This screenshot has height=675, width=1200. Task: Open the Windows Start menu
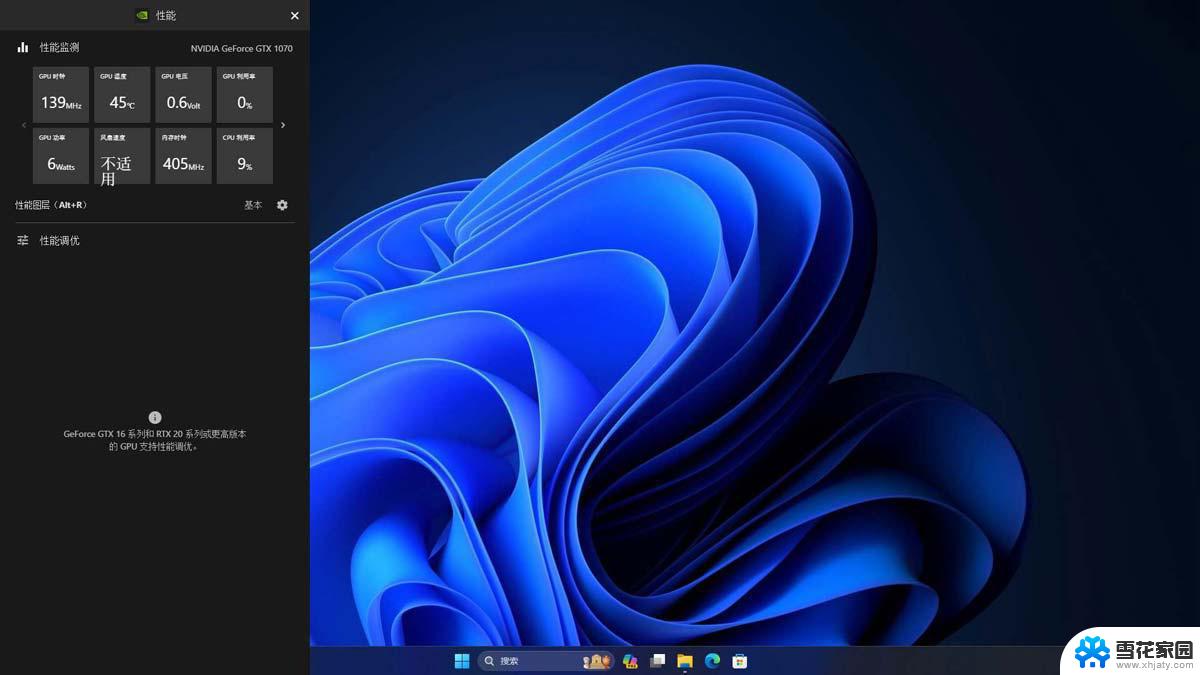[x=462, y=661]
